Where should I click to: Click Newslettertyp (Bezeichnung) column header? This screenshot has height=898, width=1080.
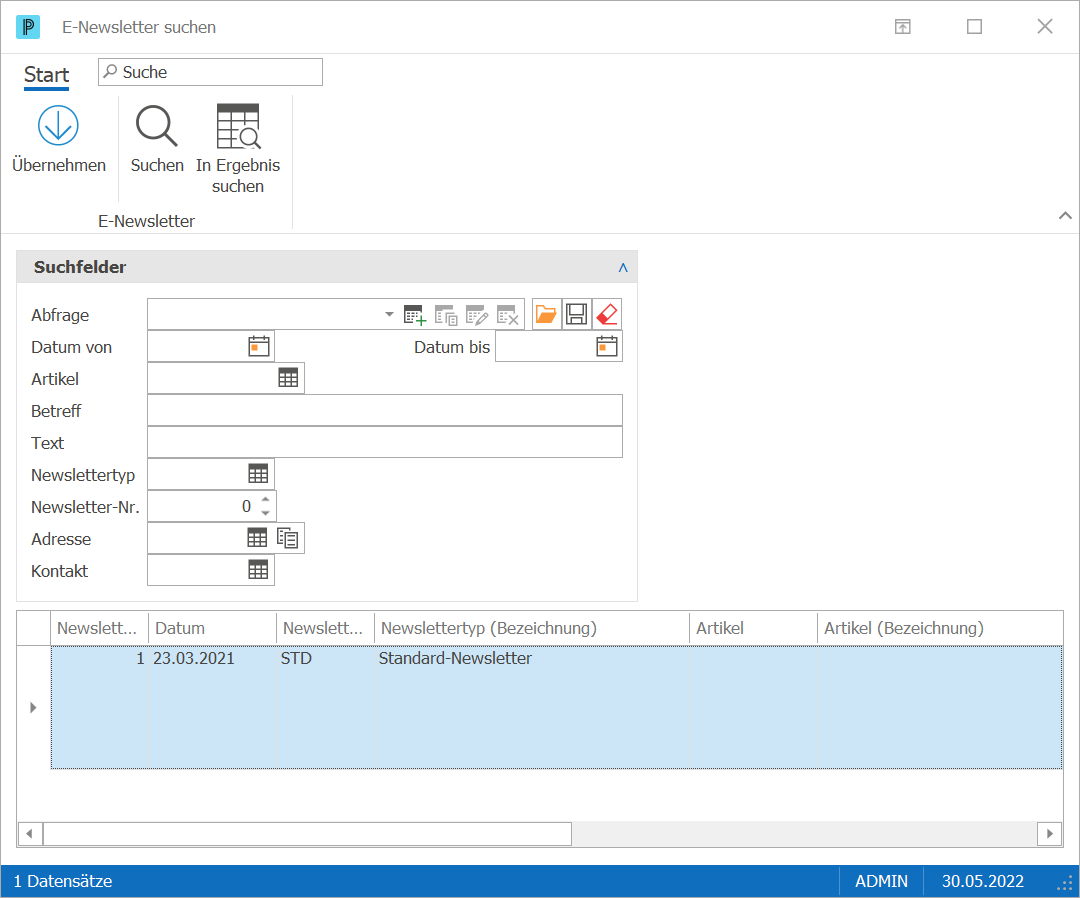532,628
